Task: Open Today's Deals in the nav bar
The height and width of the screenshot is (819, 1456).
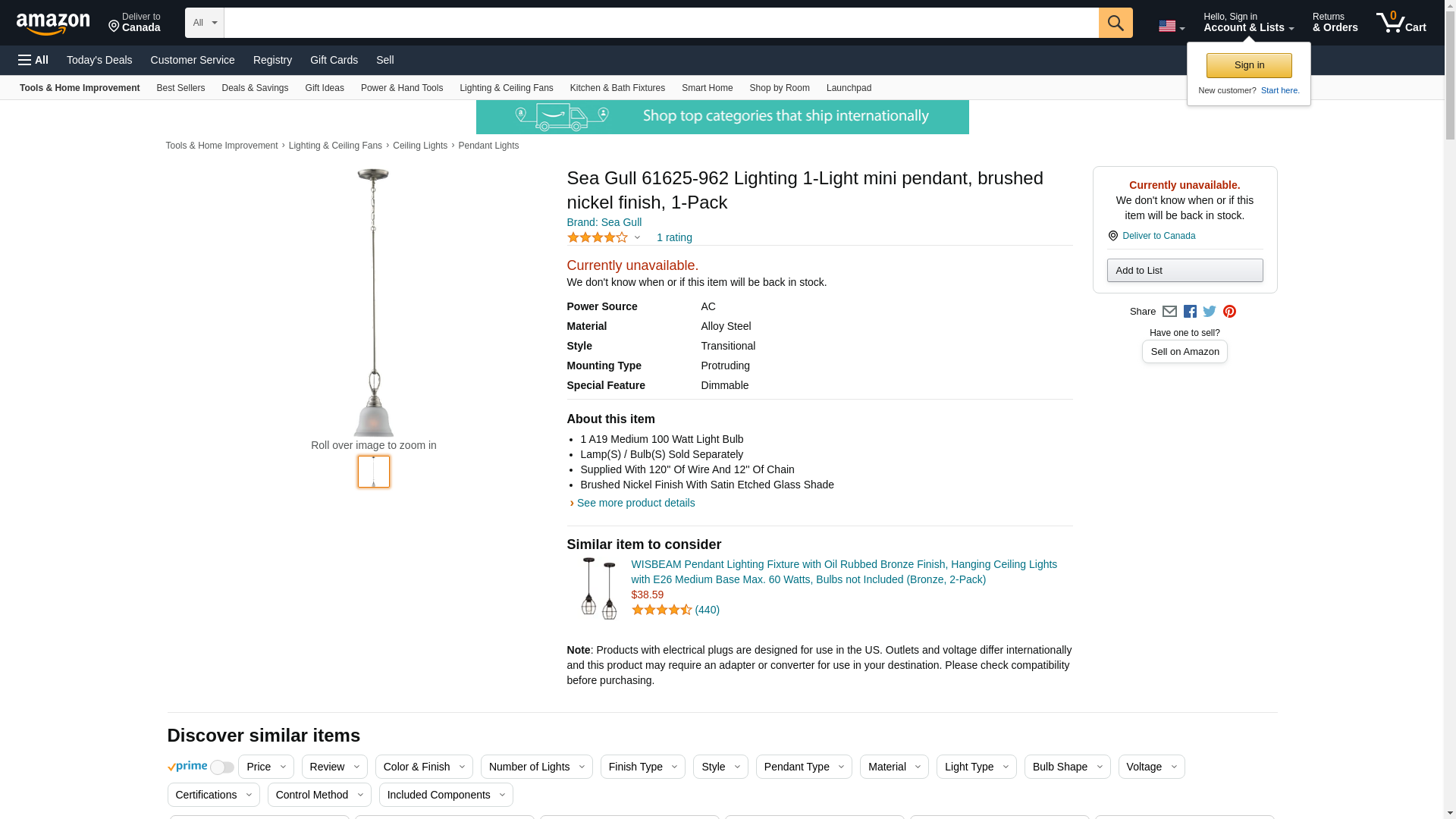Action: click(99, 60)
